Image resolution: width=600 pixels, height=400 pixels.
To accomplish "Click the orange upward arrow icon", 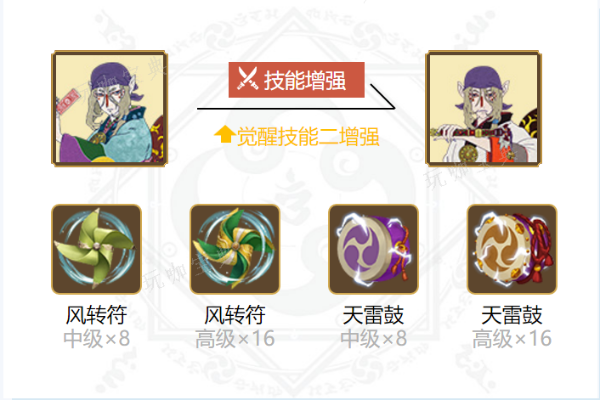I will click(x=225, y=134).
